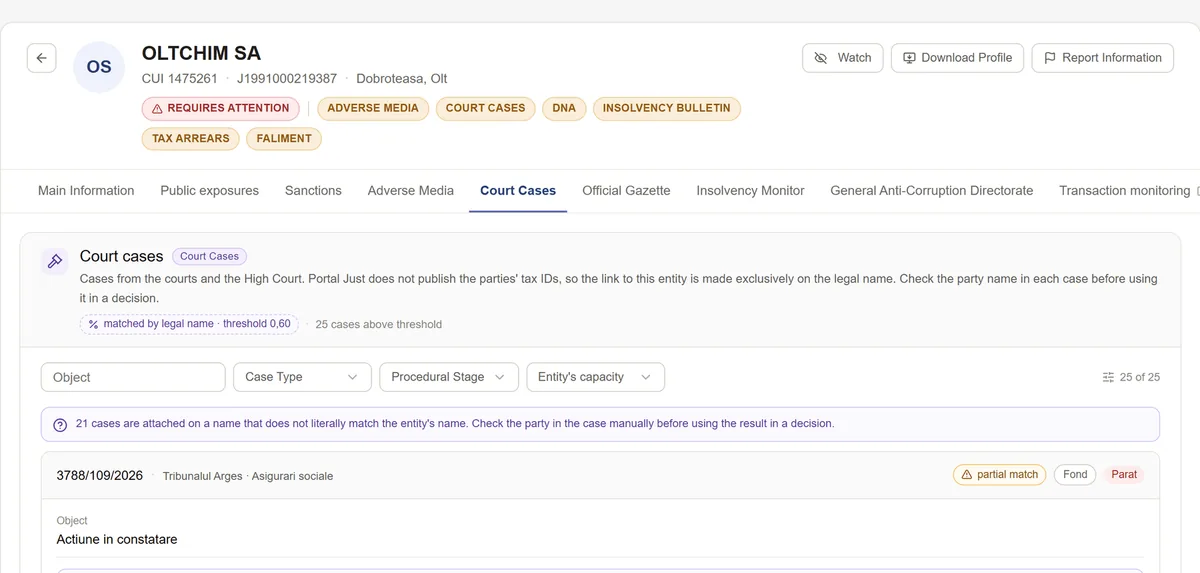Image resolution: width=1200 pixels, height=573 pixels.
Task: Click the partial match badge
Action: (x=999, y=474)
